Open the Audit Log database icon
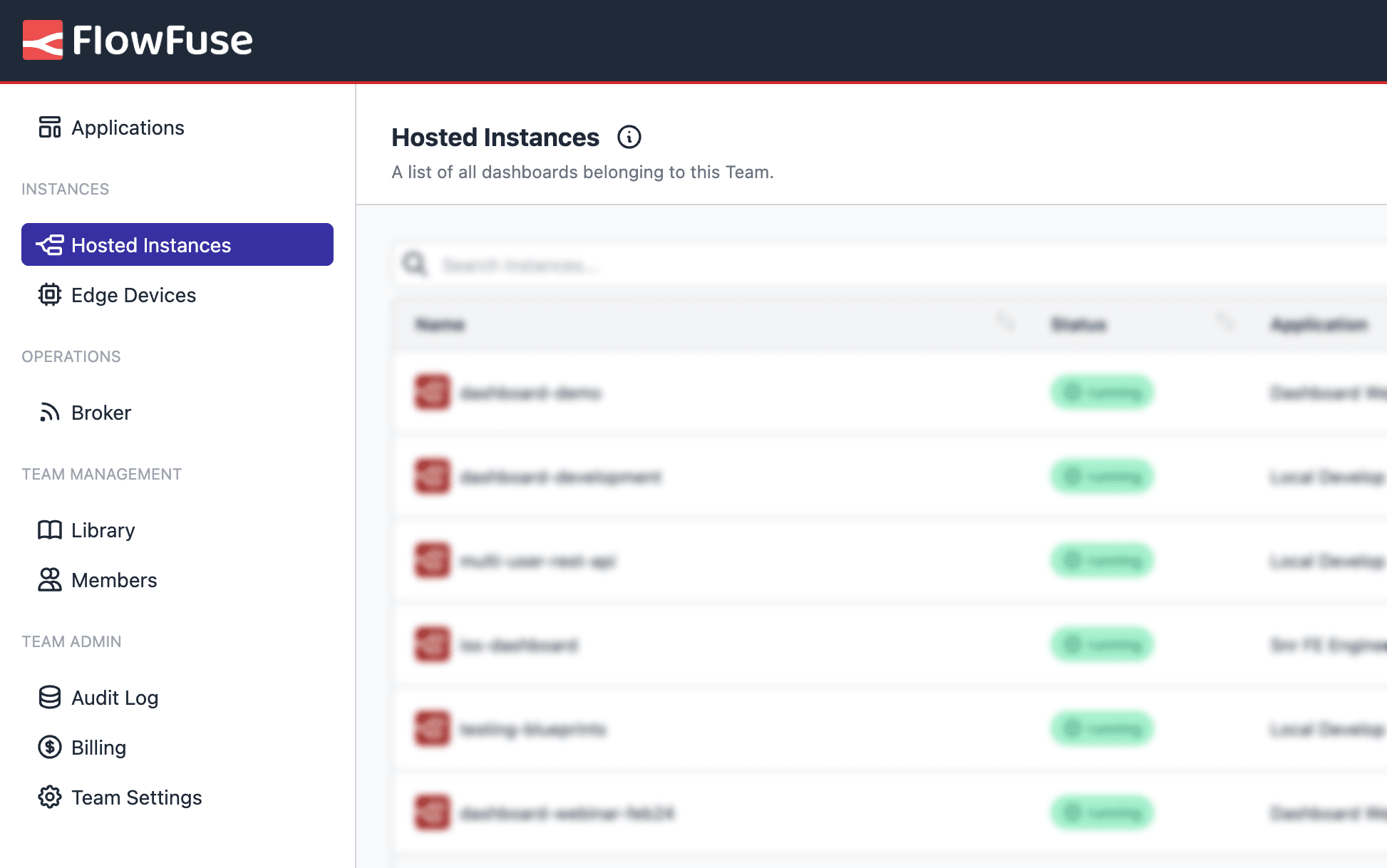This screenshot has width=1387, height=868. tap(48, 697)
